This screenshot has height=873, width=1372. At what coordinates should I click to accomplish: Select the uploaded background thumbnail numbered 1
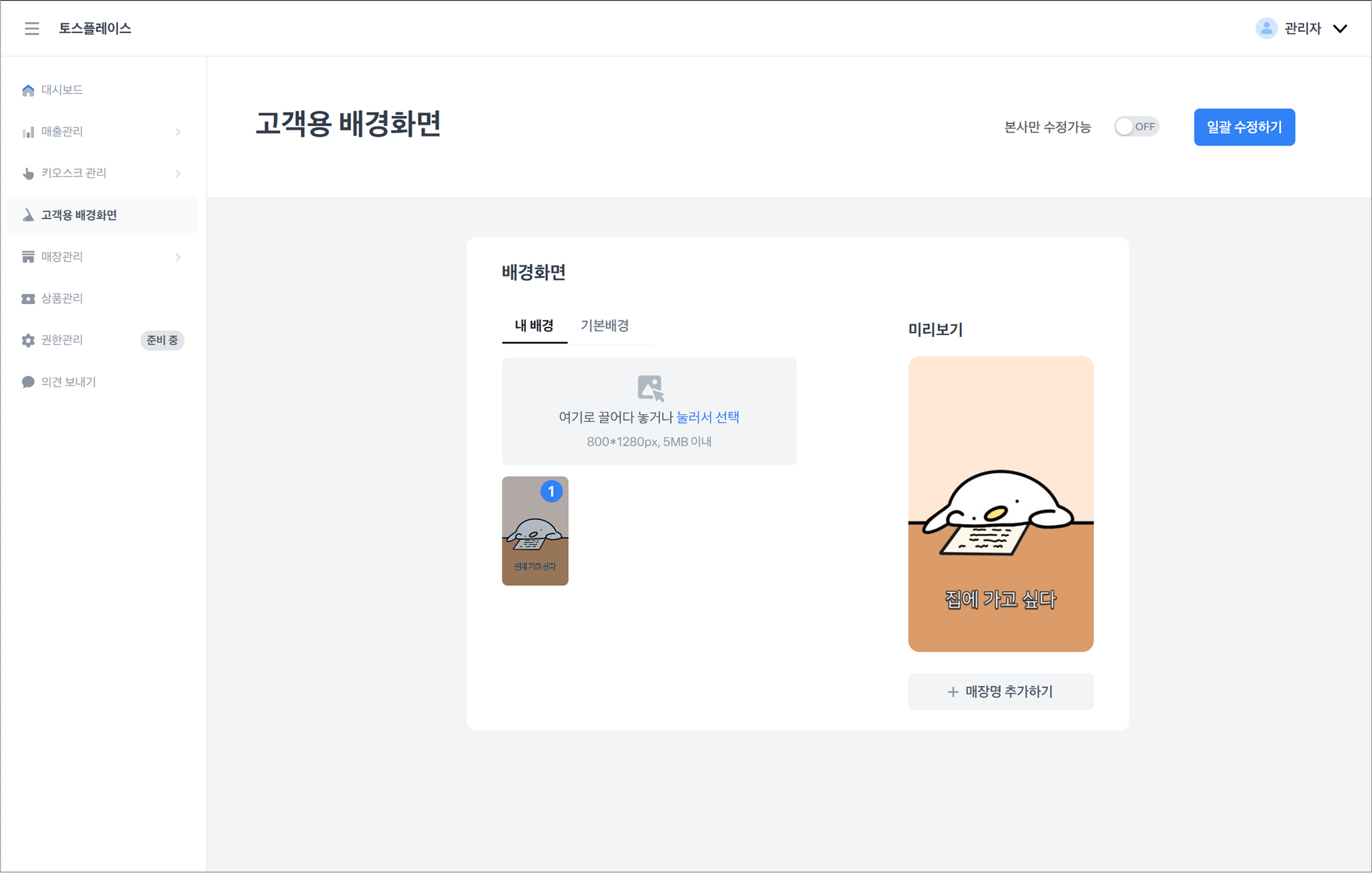535,531
